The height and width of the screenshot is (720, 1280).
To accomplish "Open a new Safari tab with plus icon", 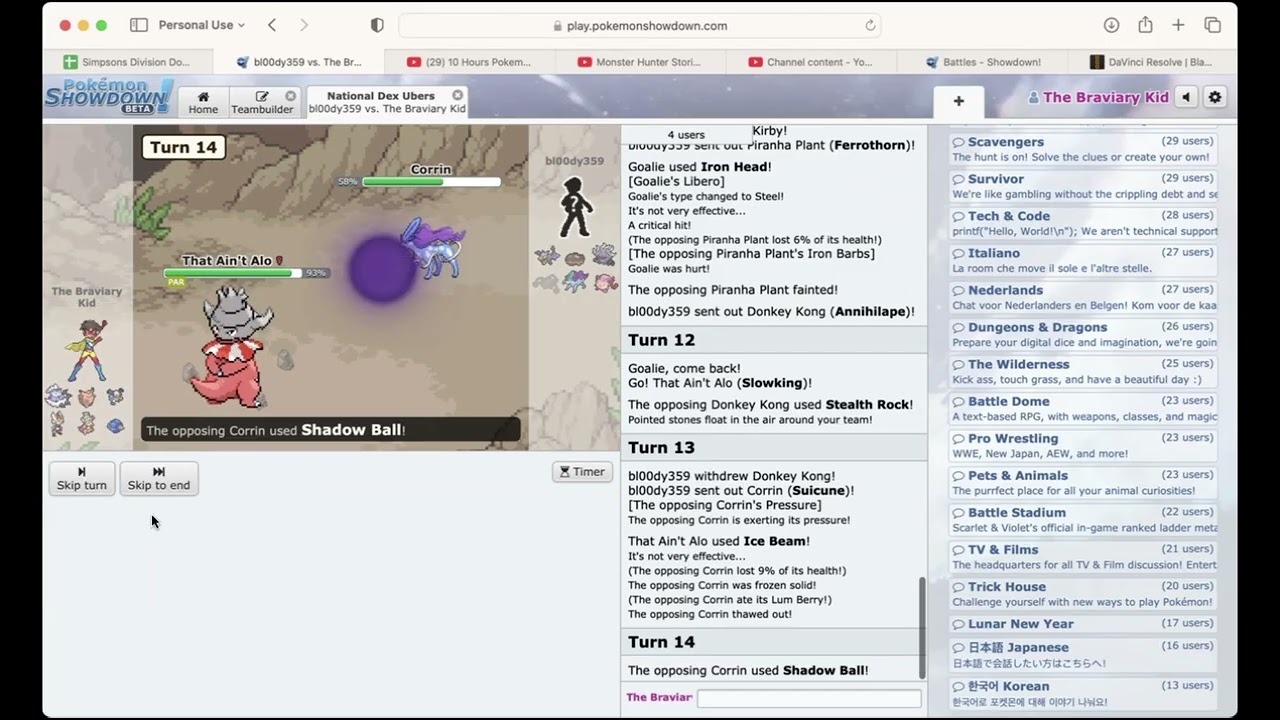I will pyautogui.click(x=1178, y=25).
